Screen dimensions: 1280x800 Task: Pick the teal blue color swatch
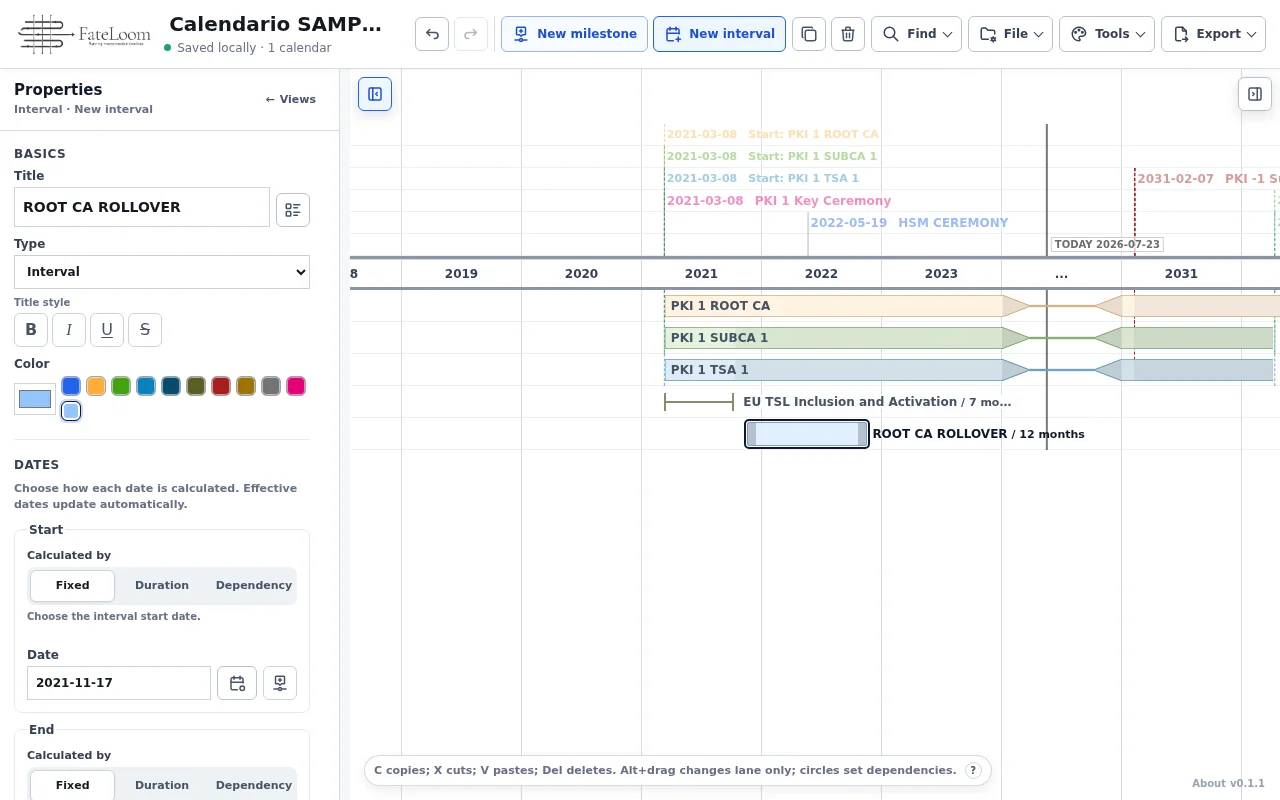146,386
